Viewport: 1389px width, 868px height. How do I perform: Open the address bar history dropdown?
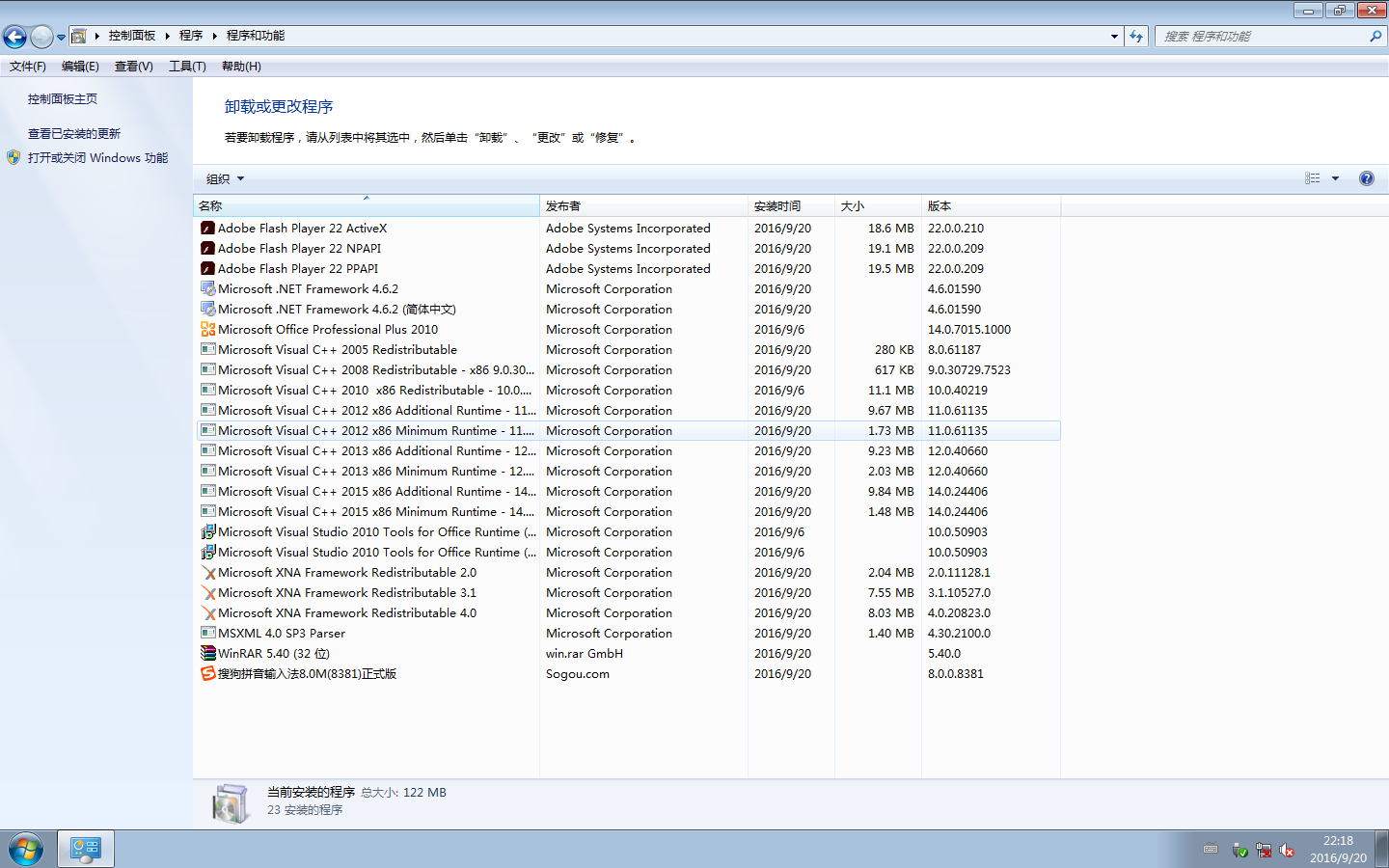click(x=1114, y=37)
